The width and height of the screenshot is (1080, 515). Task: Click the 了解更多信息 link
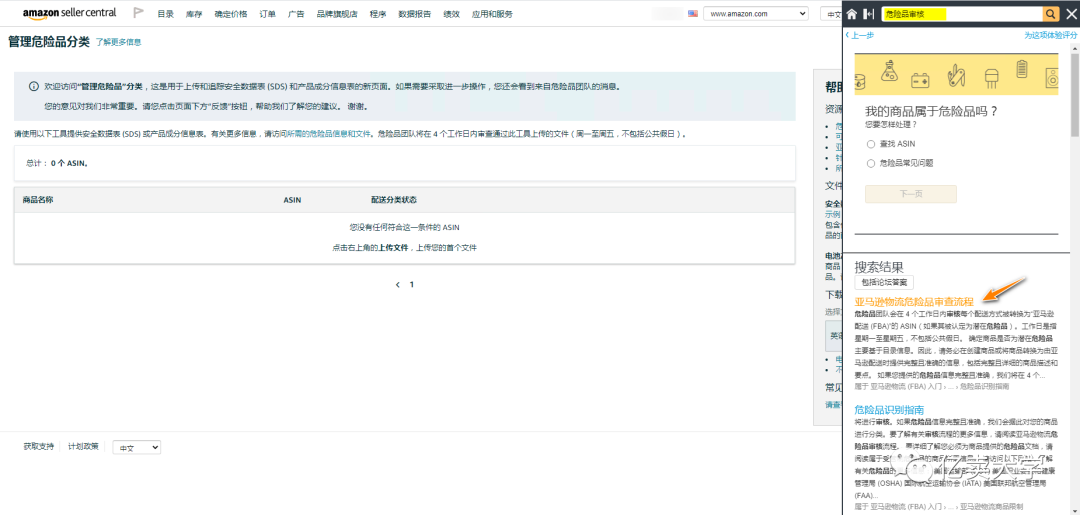118,42
